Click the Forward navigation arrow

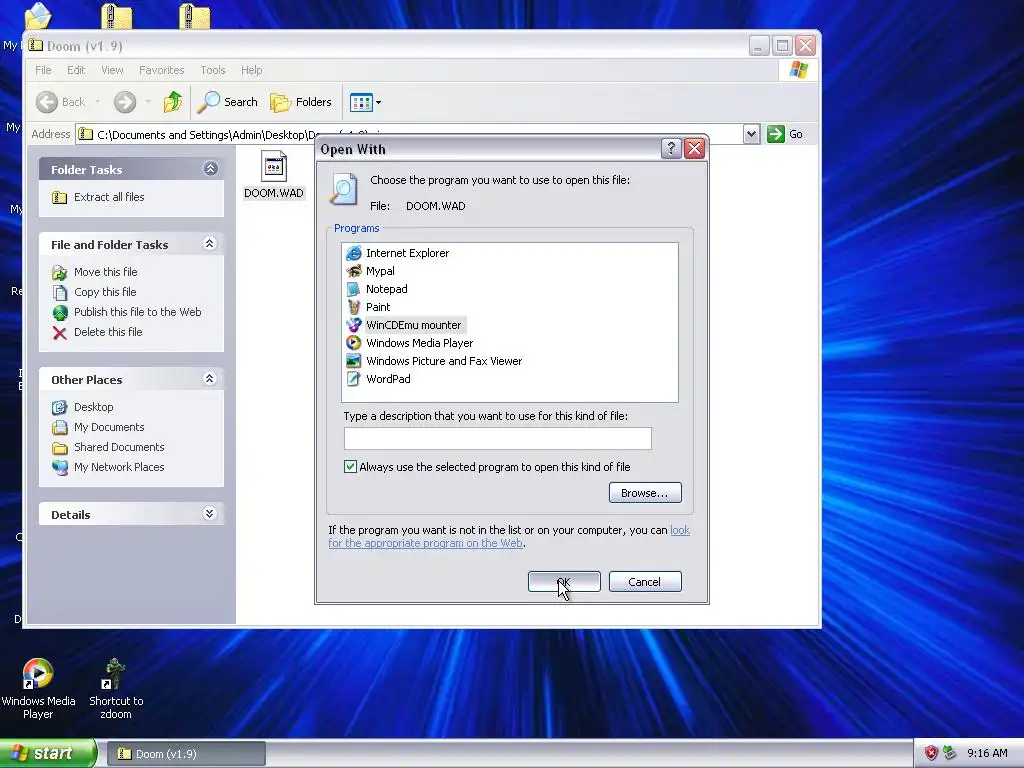coord(125,102)
